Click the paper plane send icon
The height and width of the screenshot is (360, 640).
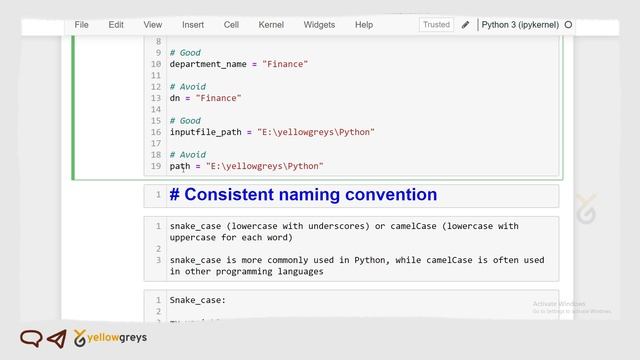57,339
